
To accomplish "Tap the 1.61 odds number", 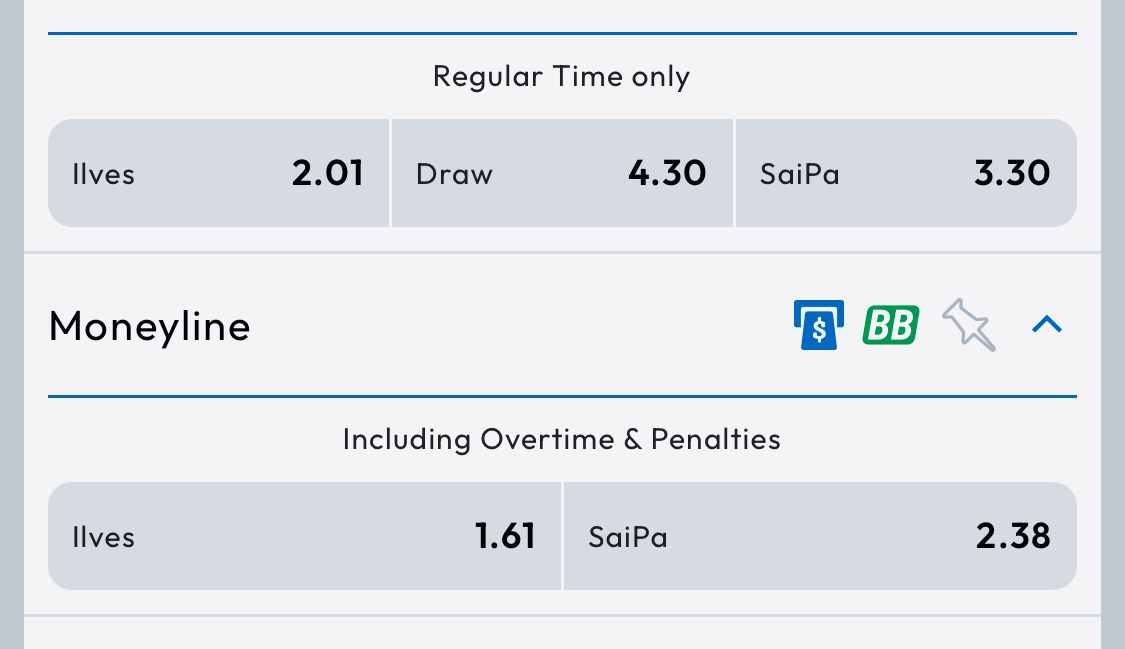I will [x=505, y=537].
